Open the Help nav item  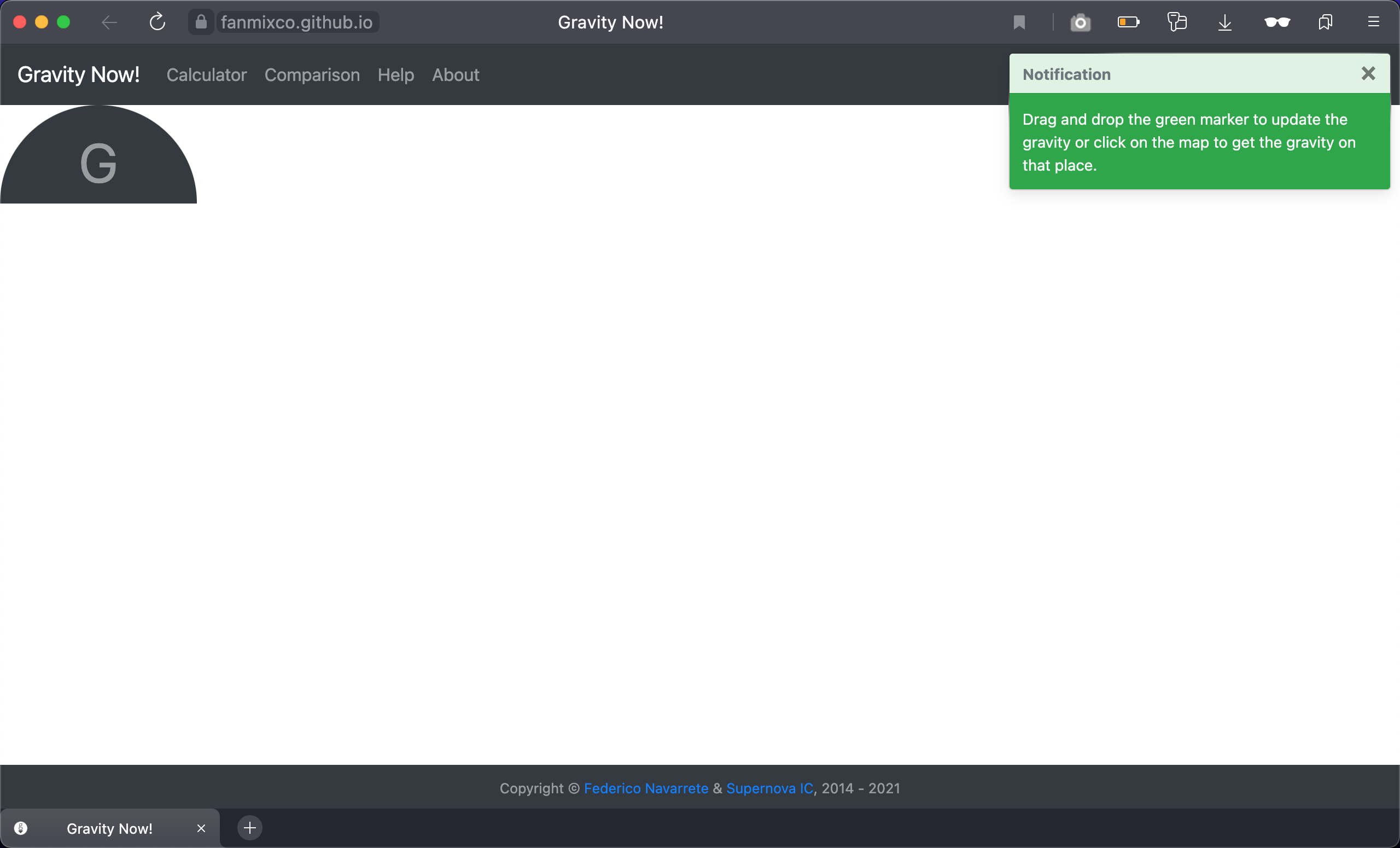tap(395, 74)
